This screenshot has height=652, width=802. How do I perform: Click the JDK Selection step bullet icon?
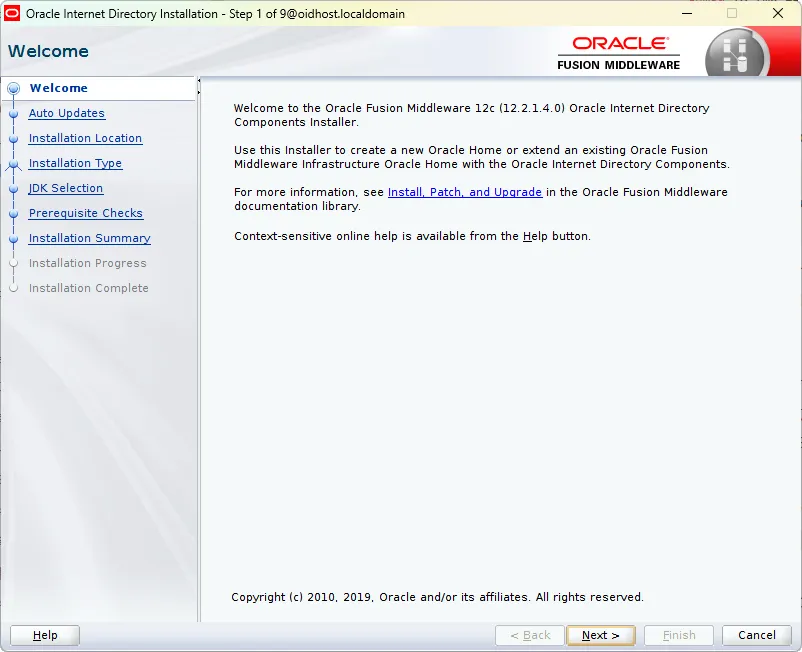pyautogui.click(x=14, y=189)
